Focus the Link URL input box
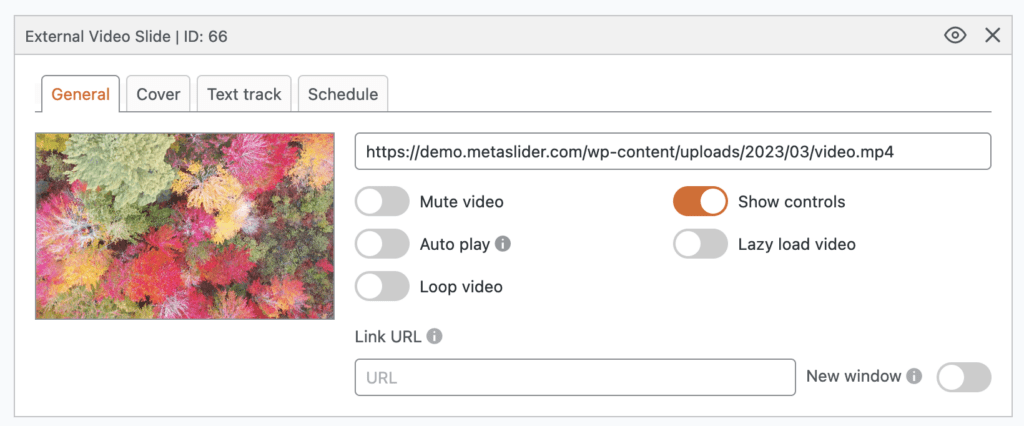 click(575, 378)
